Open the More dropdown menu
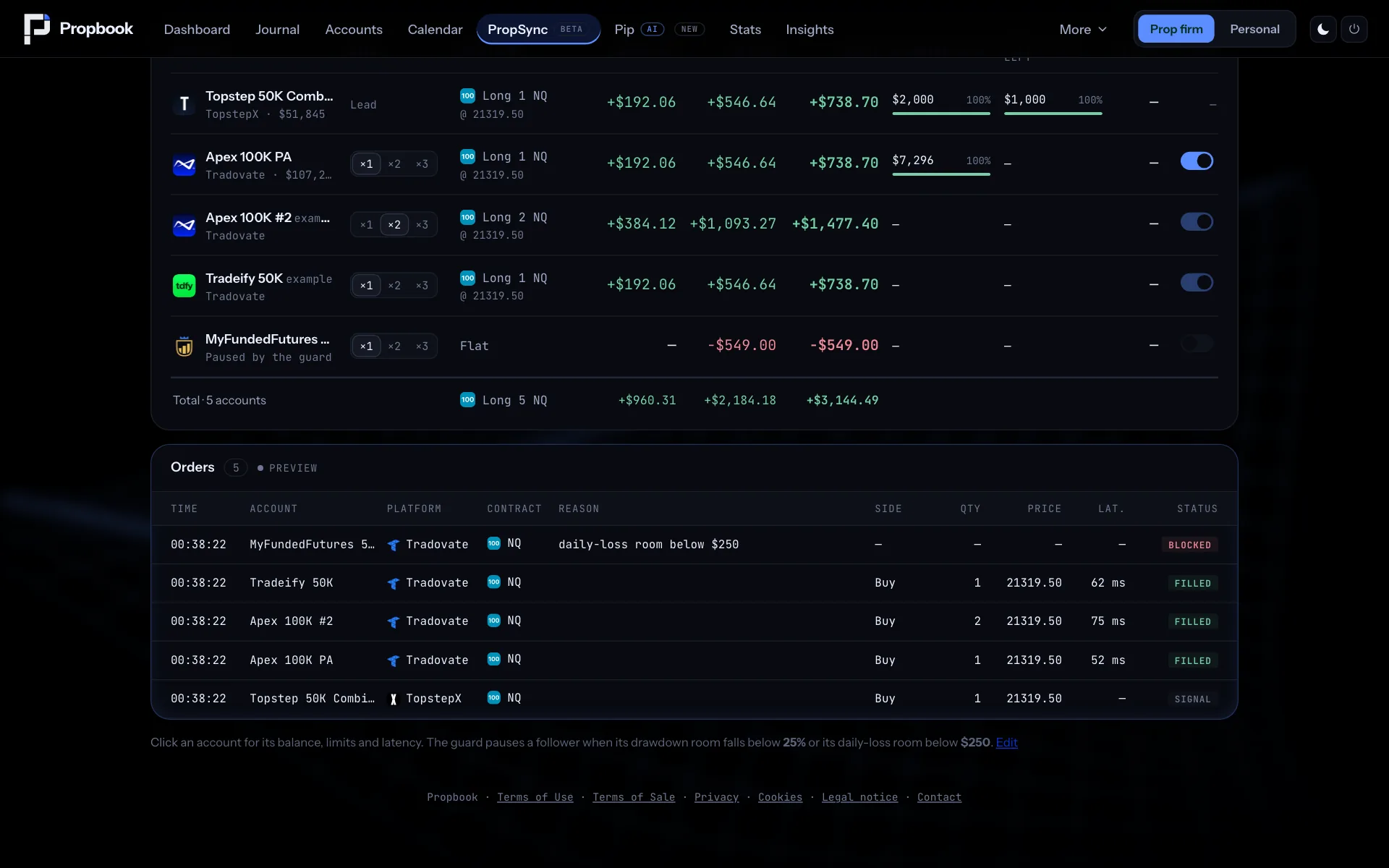Viewport: 1389px width, 868px height. [1083, 29]
